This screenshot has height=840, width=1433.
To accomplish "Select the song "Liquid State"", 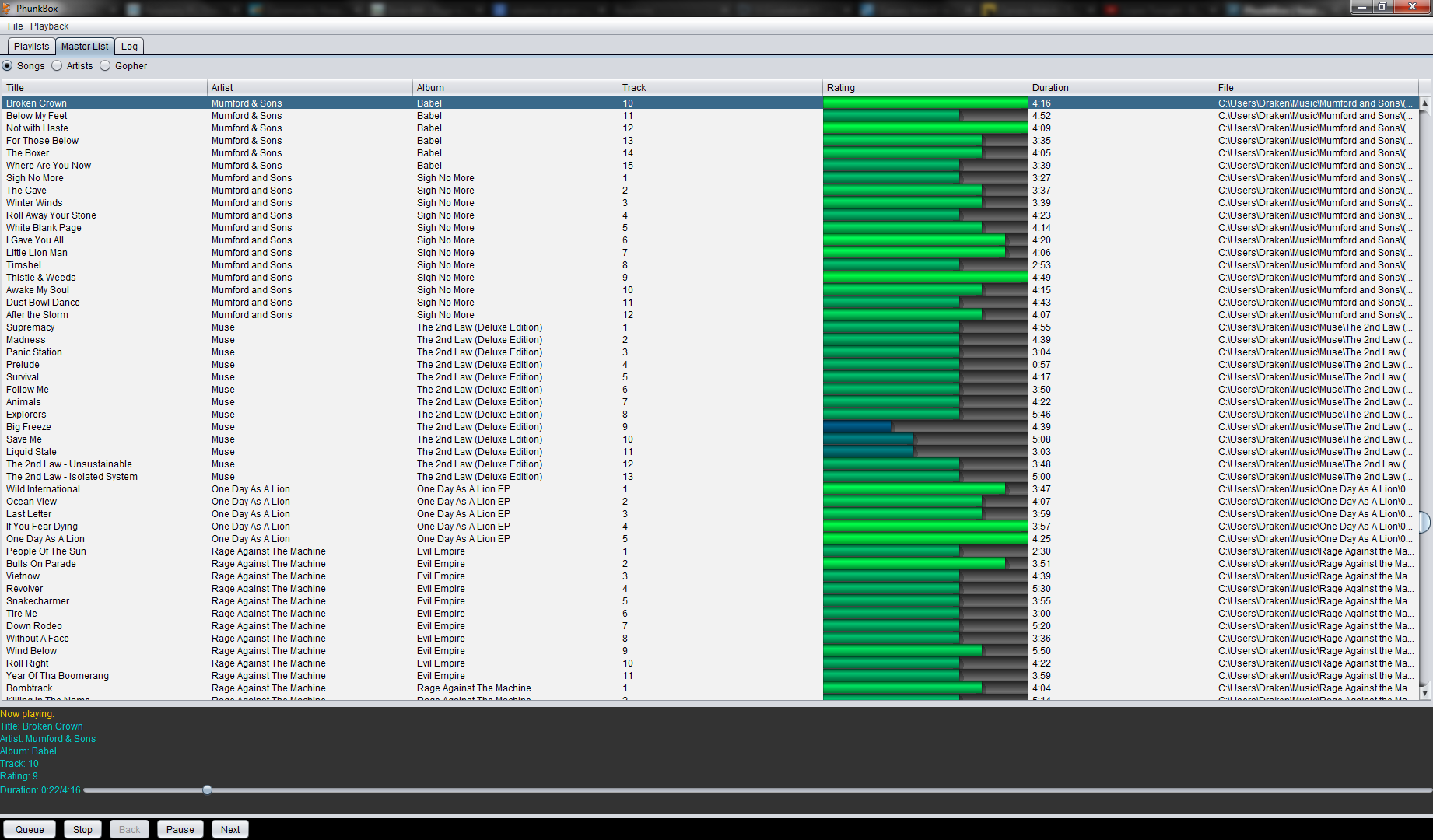I will pyautogui.click(x=31, y=452).
